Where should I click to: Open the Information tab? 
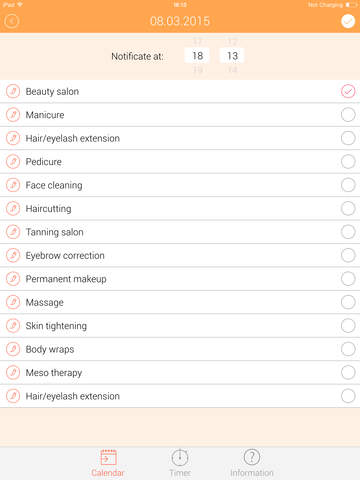coord(252,463)
